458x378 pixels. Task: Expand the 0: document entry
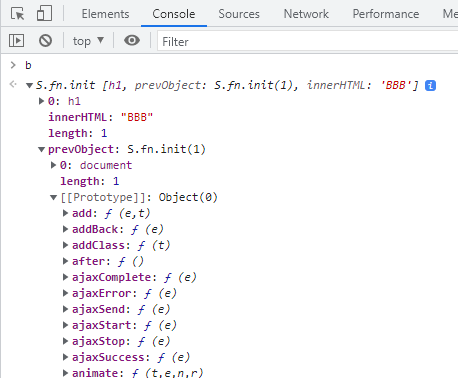[53, 165]
